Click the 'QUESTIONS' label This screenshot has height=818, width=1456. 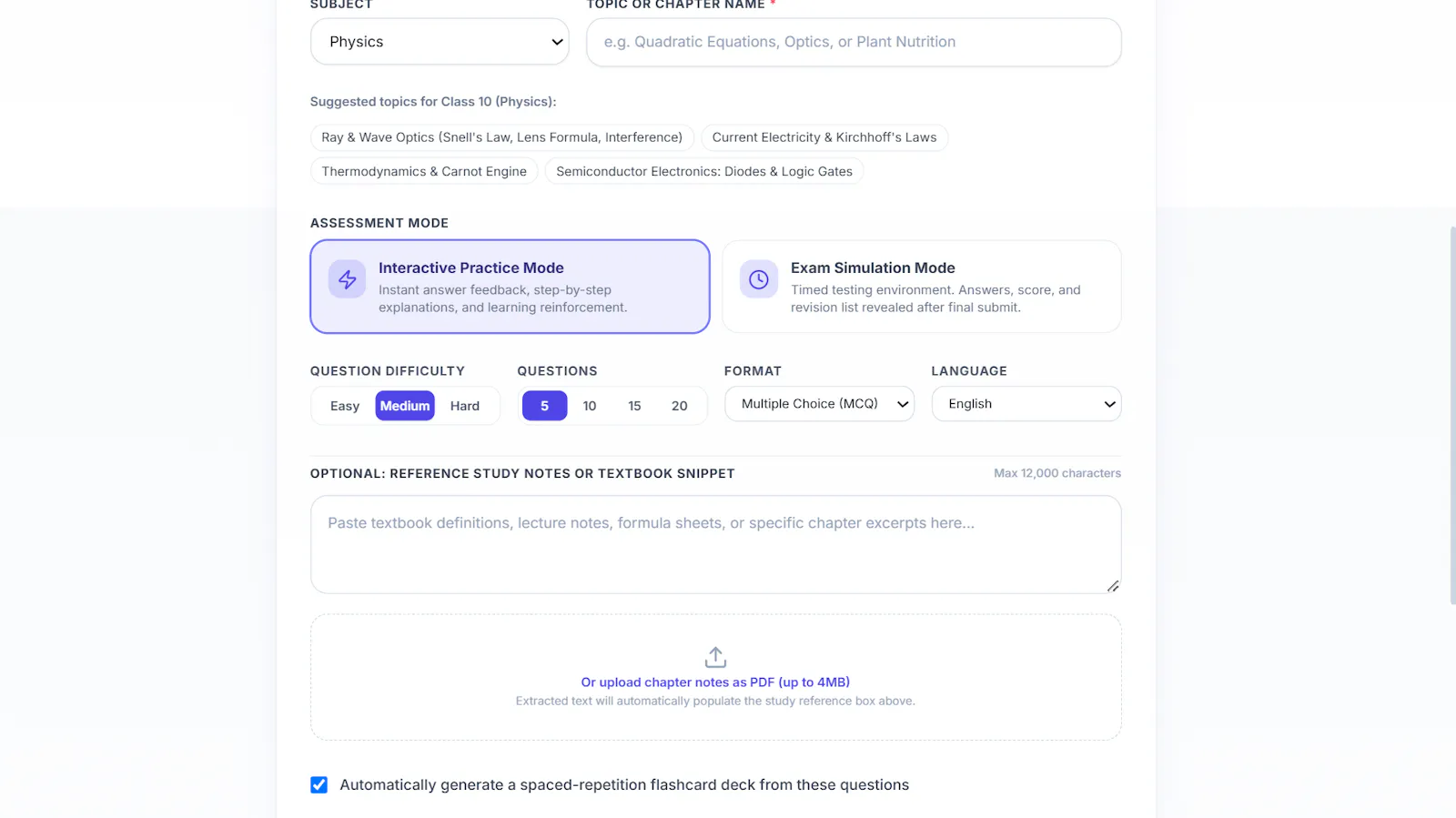point(557,371)
